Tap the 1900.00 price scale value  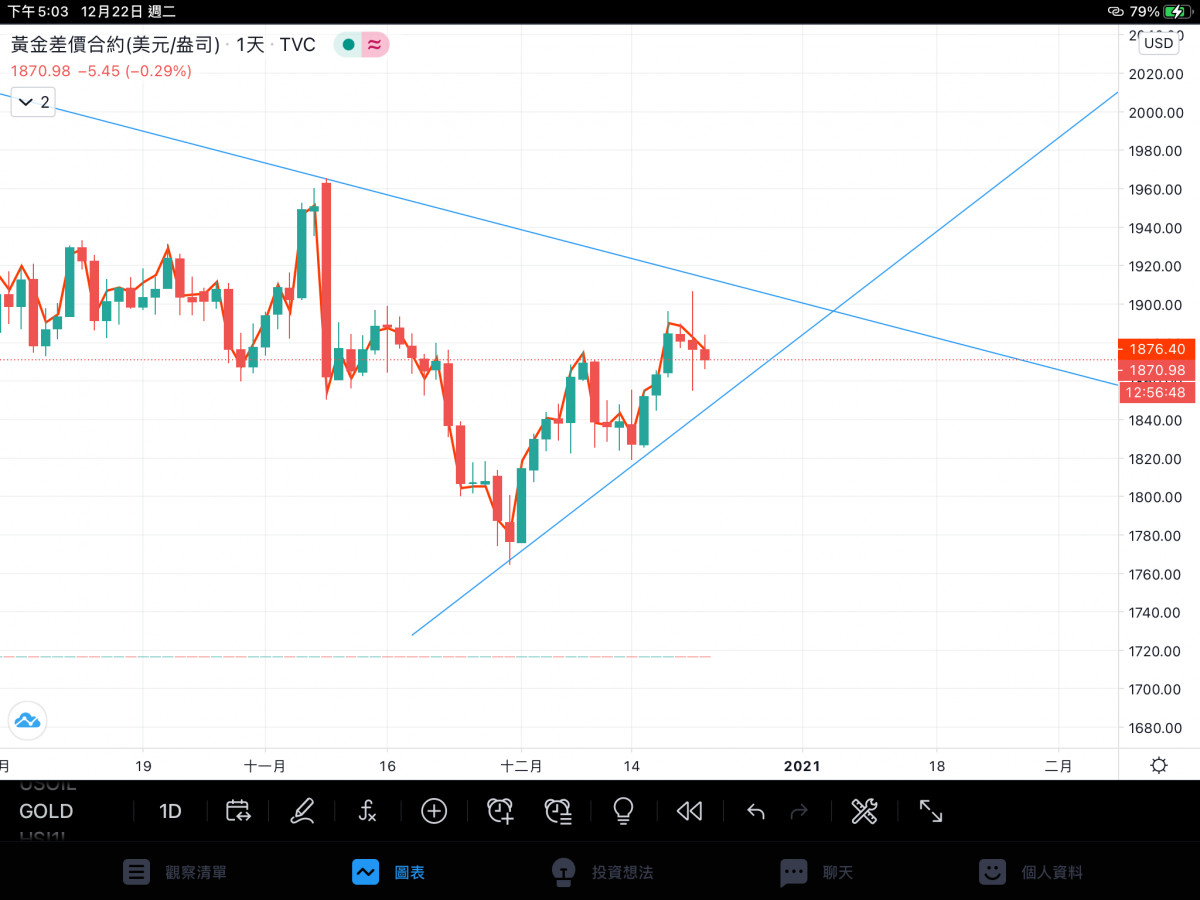coord(1158,305)
